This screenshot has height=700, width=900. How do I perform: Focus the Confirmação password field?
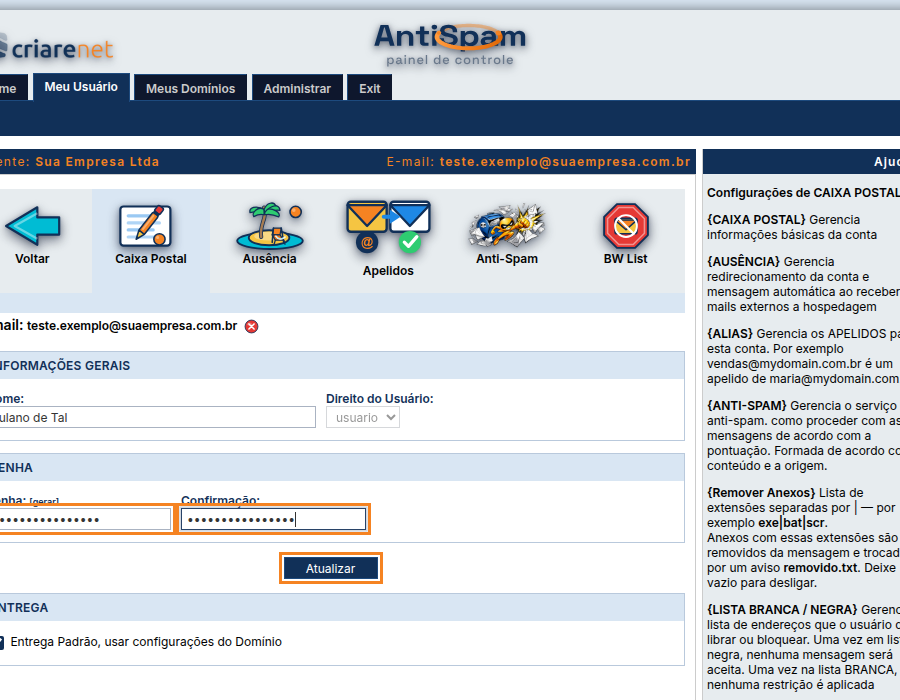pos(273,519)
